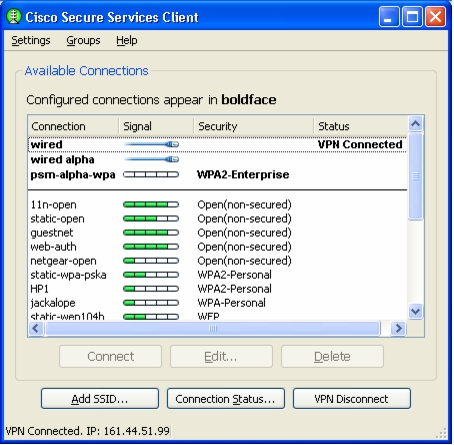Click the jackalope signal strength bar
The height and width of the screenshot is (445, 454).
[x=151, y=303]
